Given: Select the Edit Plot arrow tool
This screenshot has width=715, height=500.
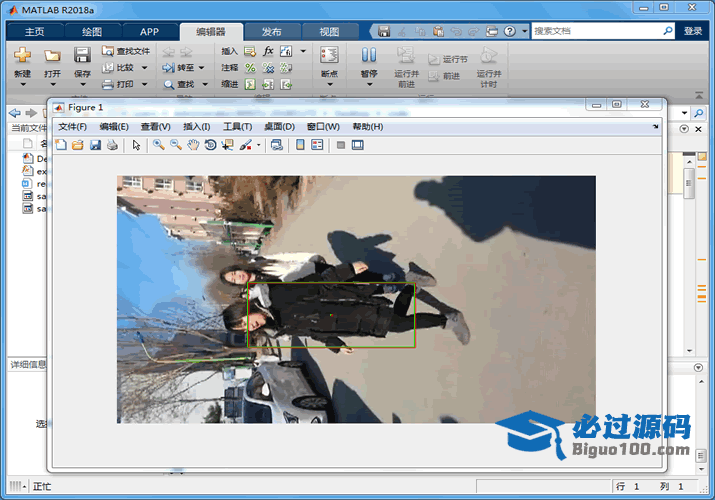Looking at the screenshot, I should (x=137, y=145).
